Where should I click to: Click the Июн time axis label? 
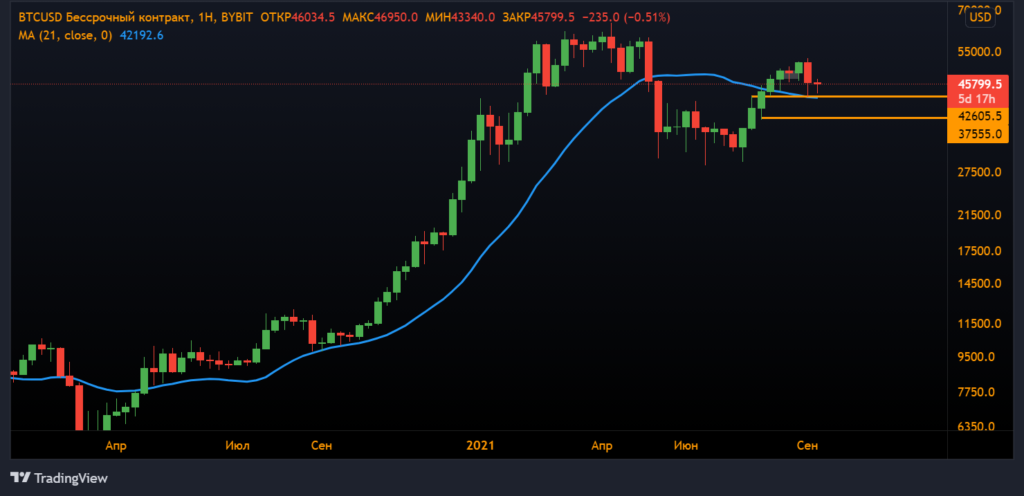pyautogui.click(x=686, y=446)
